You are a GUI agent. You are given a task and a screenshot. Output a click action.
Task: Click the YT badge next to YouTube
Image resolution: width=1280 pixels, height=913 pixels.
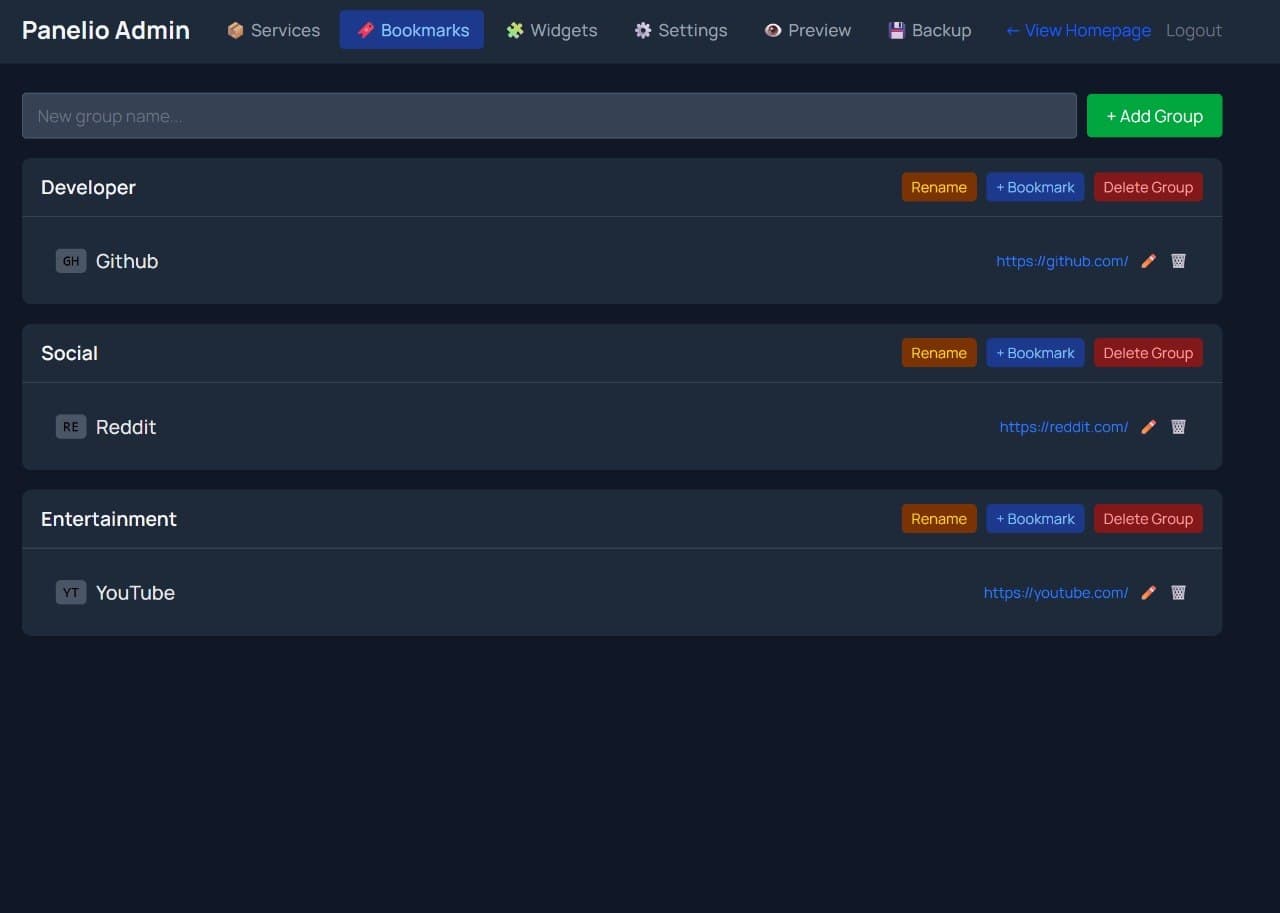[x=70, y=592]
